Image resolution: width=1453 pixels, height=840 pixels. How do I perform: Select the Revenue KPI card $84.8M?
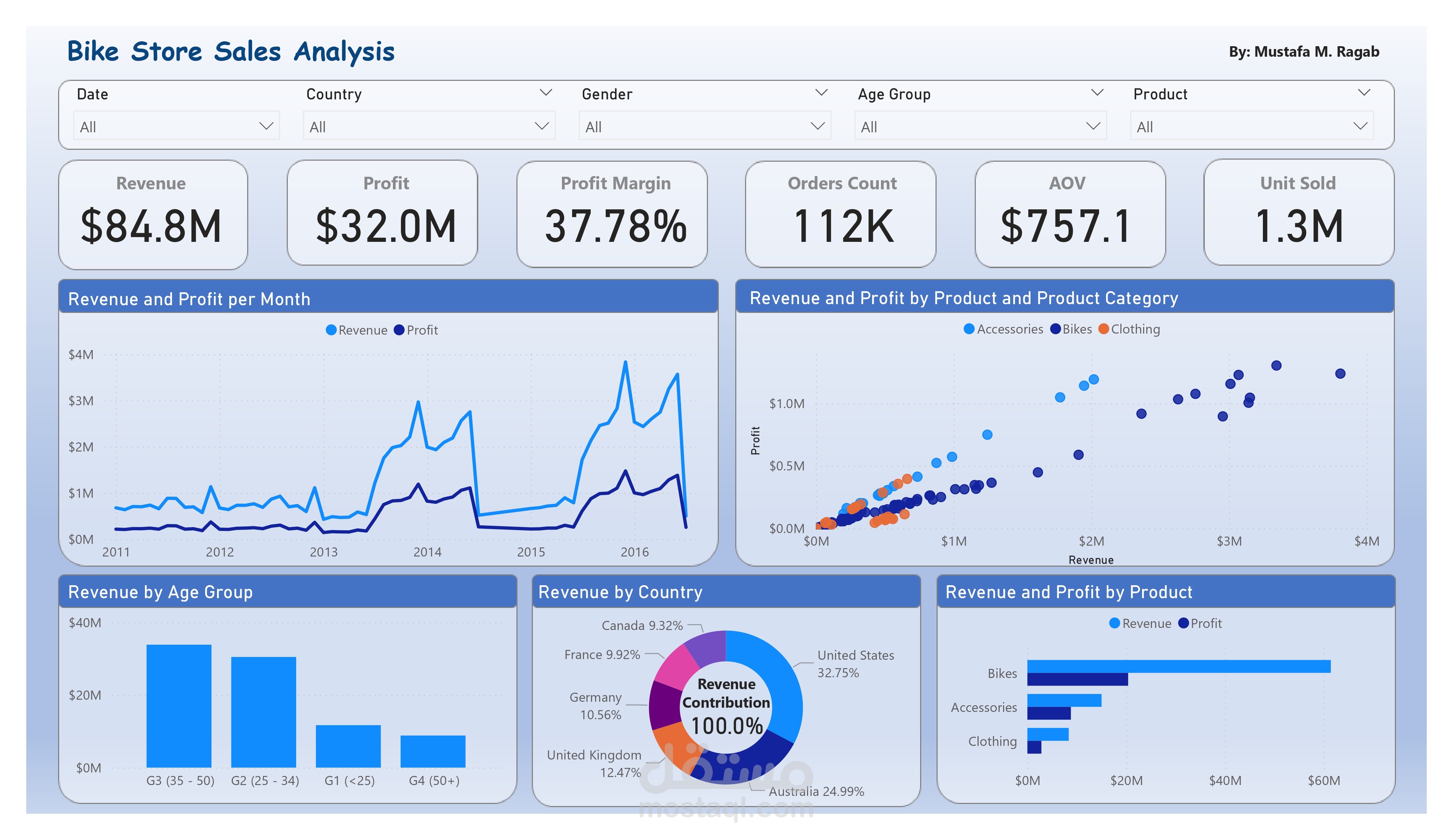pos(153,215)
